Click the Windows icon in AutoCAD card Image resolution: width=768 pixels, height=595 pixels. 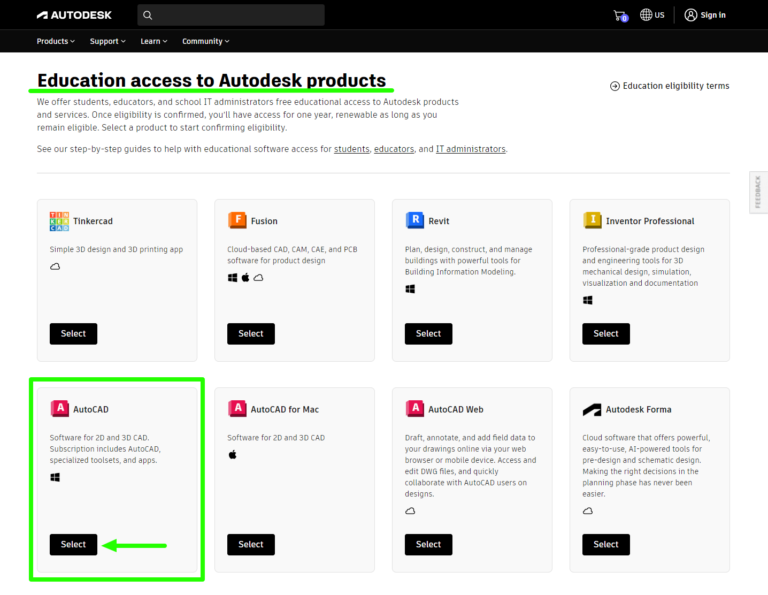pos(55,477)
